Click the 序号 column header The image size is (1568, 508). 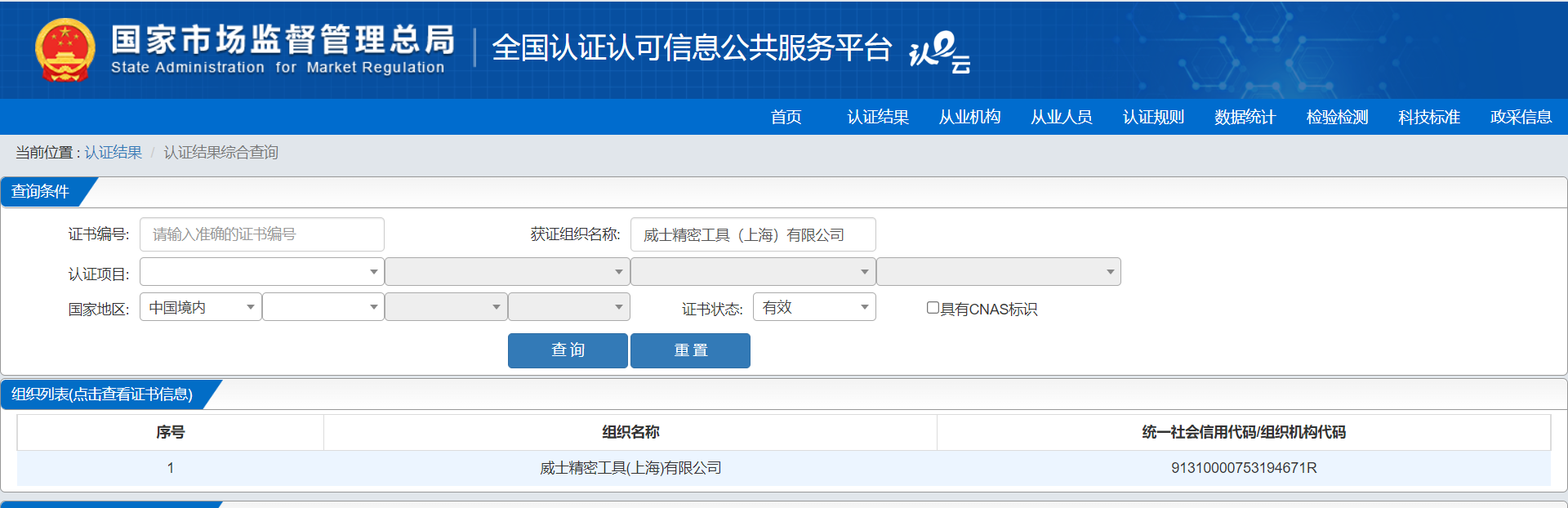coord(171,432)
